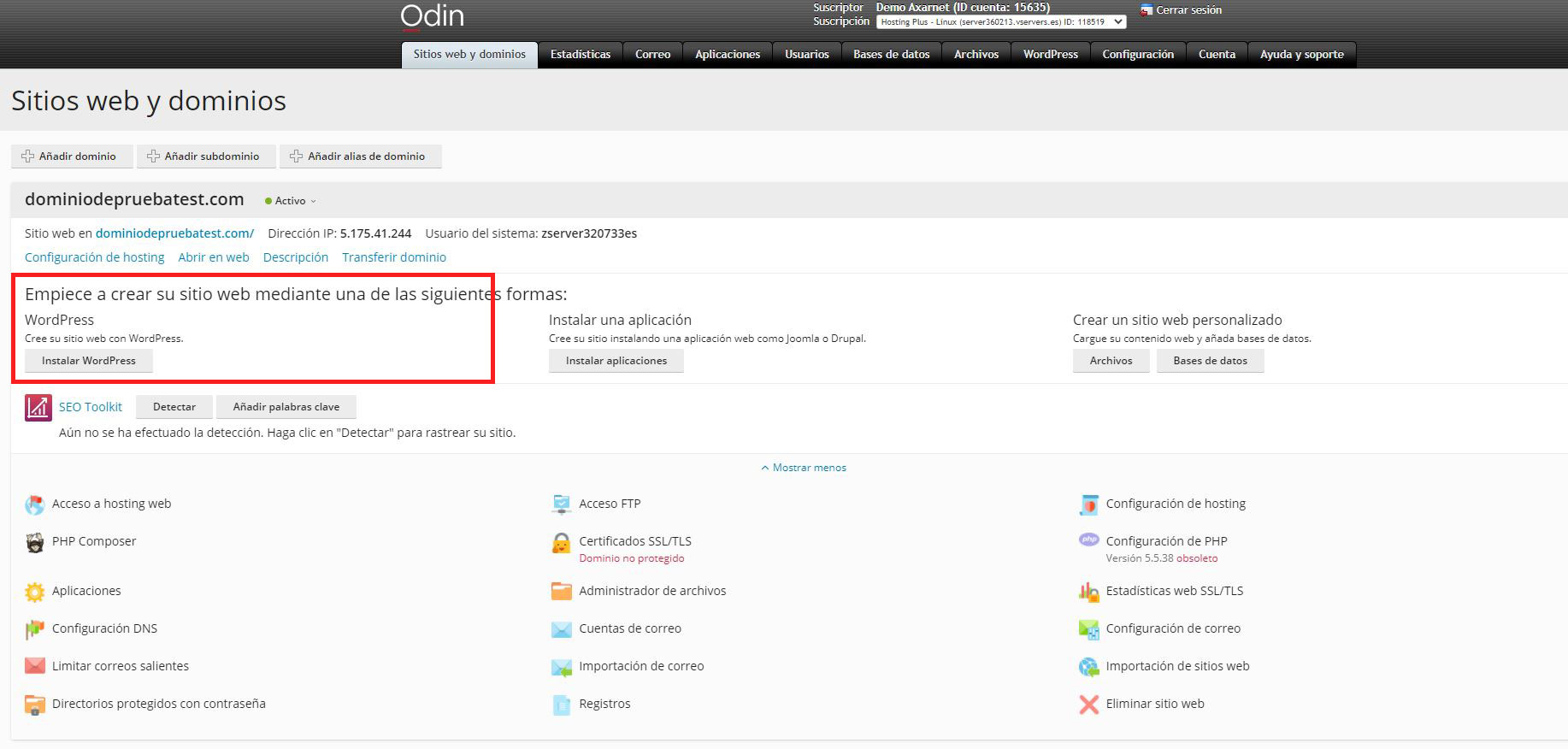This screenshot has height=749, width=1568.
Task: Click the Eliminar sitio web link text
Action: tap(1155, 704)
